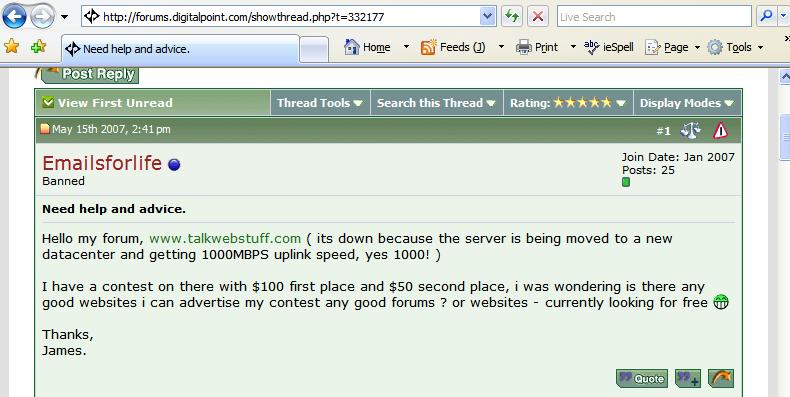Open the www.talkwebstuff.com link

tap(225, 238)
